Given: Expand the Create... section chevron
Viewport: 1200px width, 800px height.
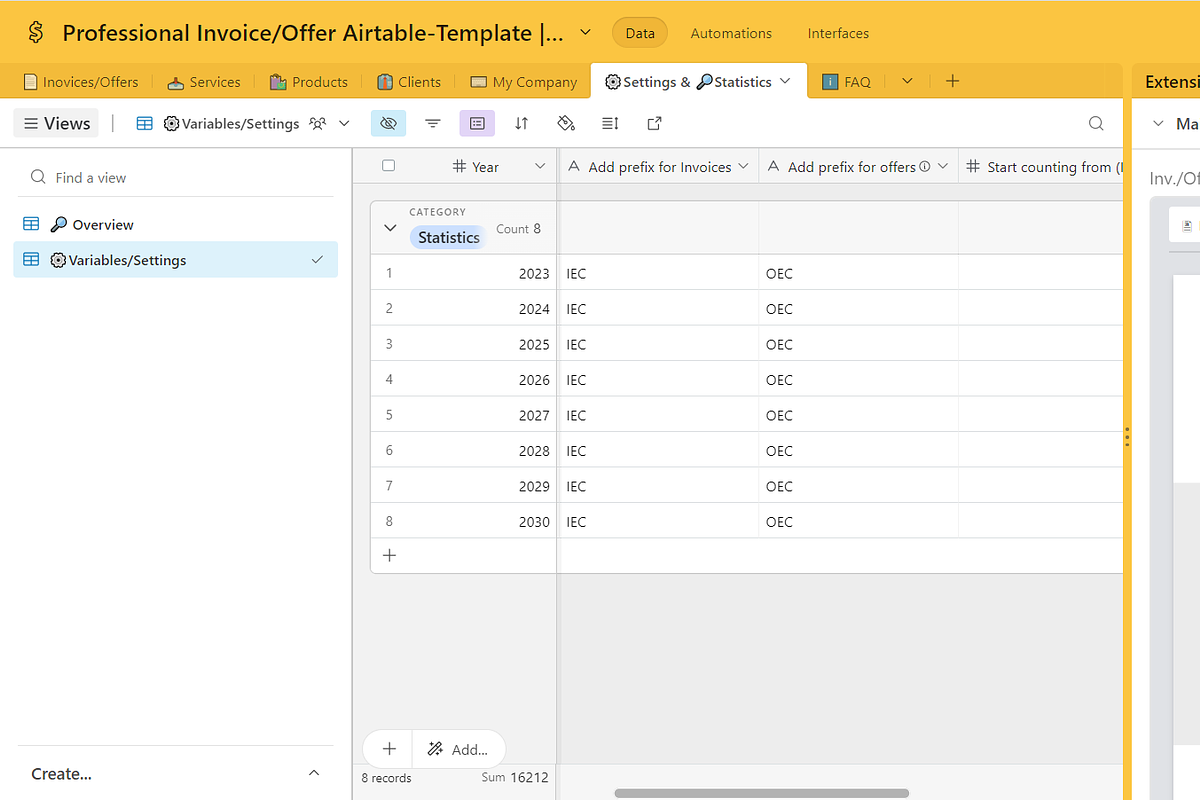Looking at the screenshot, I should (314, 773).
